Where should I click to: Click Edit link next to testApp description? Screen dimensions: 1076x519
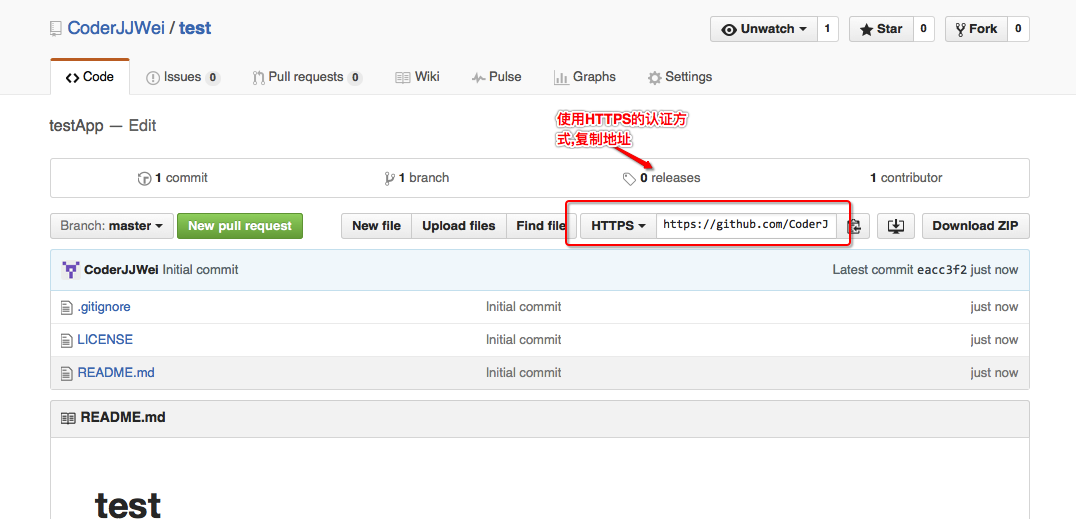[142, 126]
